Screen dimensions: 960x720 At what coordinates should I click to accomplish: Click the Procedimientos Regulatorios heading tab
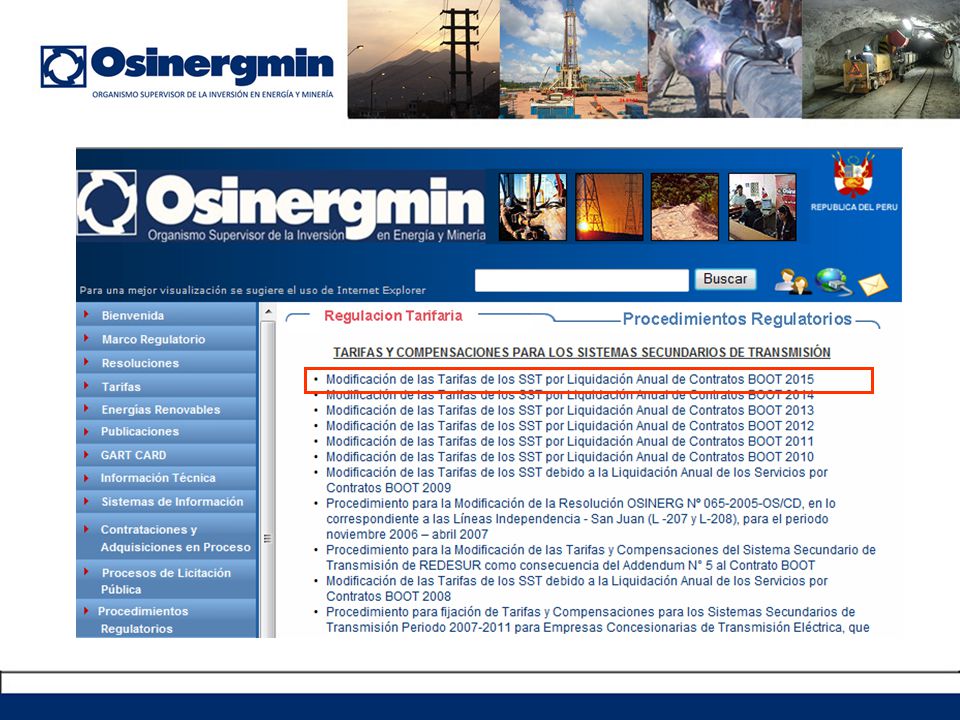coord(737,319)
